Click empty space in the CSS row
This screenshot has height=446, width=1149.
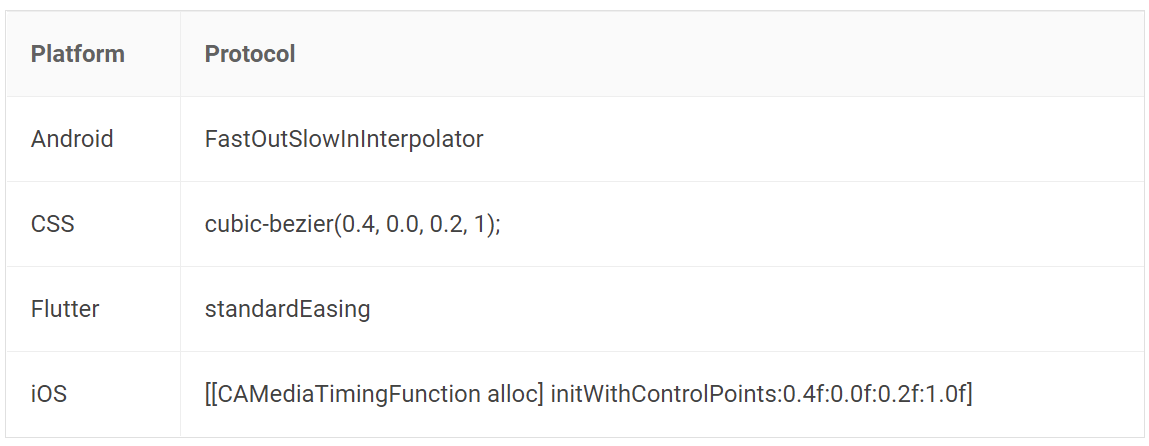821,223
